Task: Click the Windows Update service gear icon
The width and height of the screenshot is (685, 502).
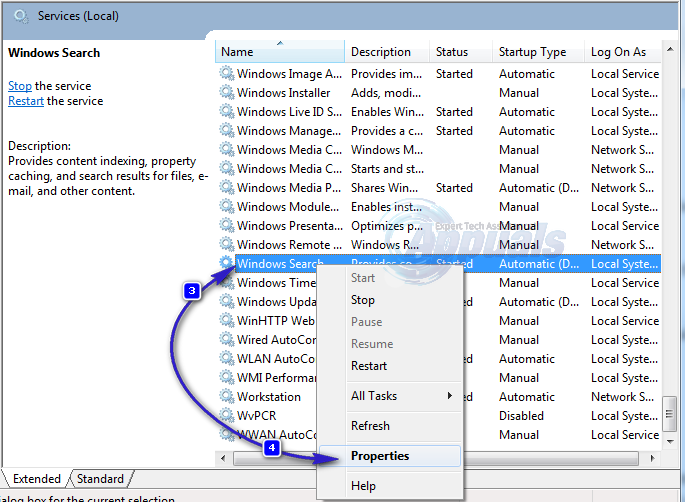Action: (x=227, y=301)
